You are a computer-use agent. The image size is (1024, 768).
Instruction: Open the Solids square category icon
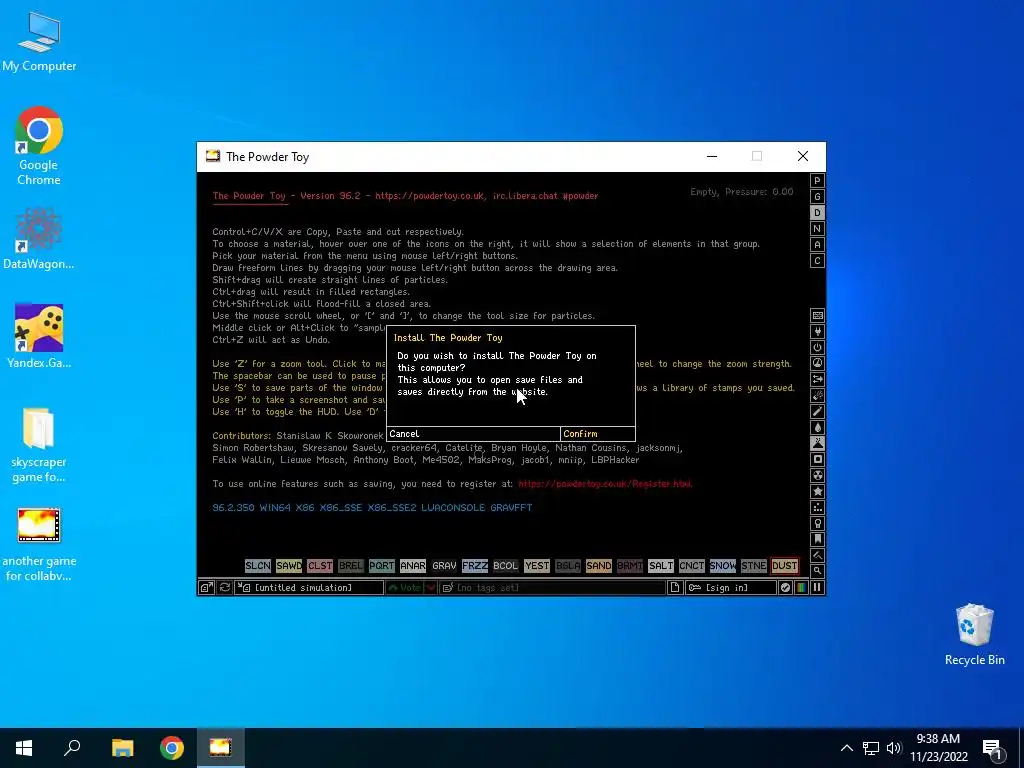click(x=818, y=459)
